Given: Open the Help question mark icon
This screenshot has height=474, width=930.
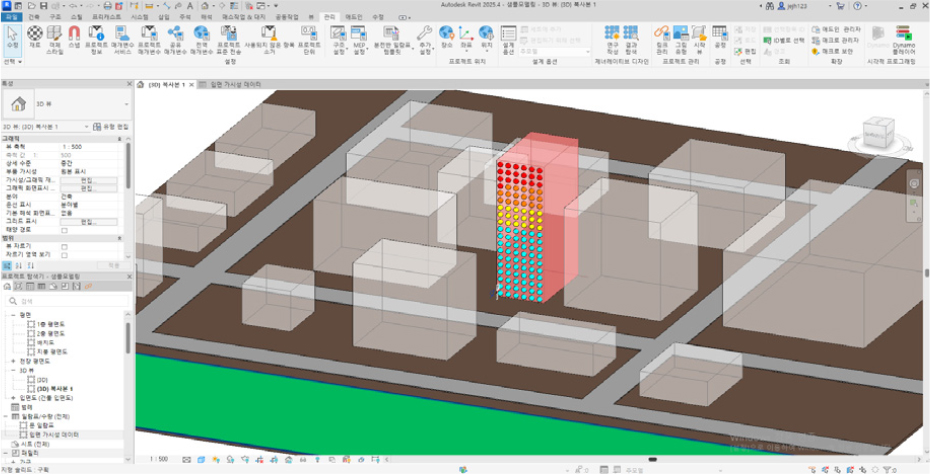Looking at the screenshot, I should tap(857, 5).
